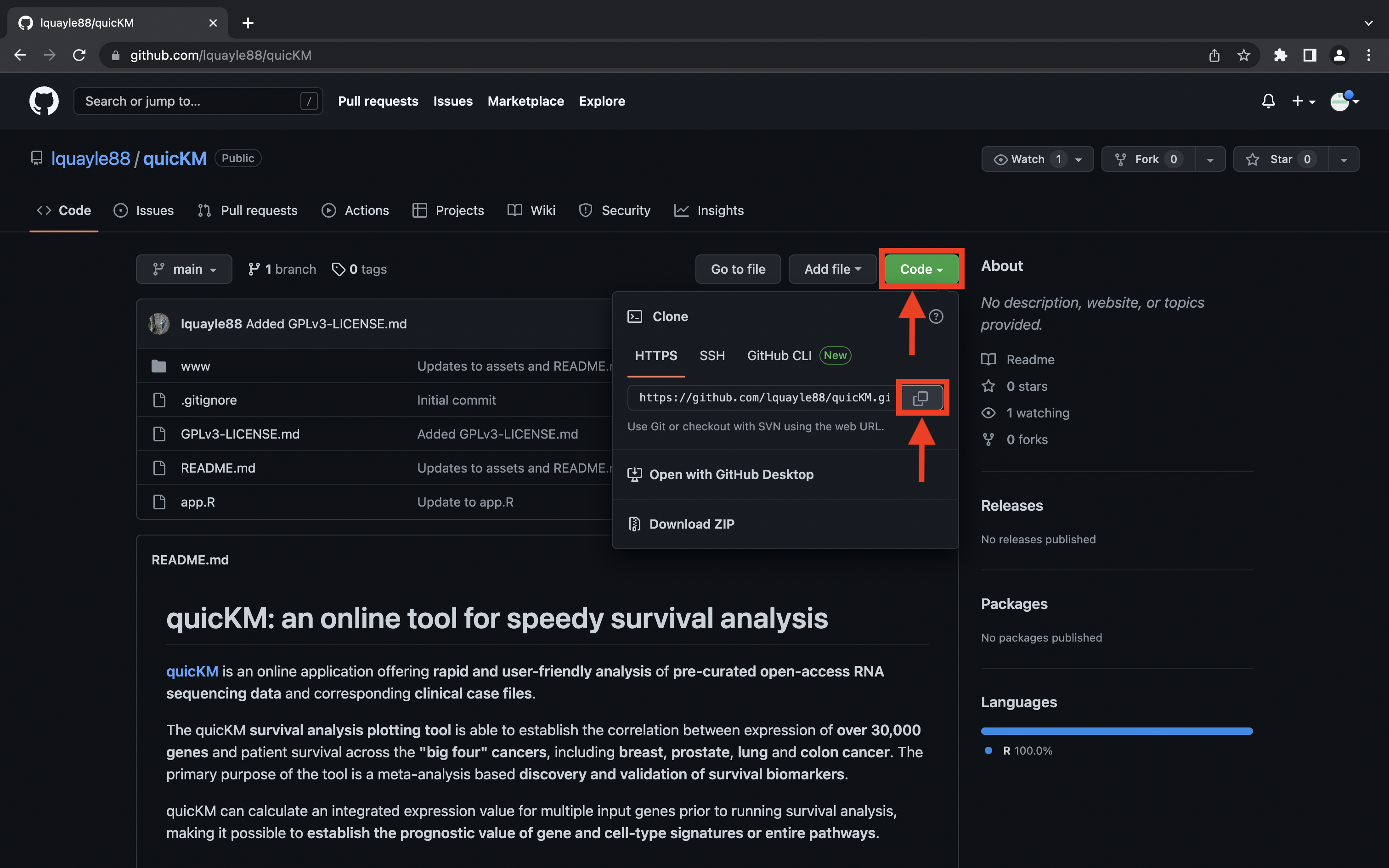Click the www folder icon
Image resolution: width=1389 pixels, height=868 pixels.
point(159,366)
